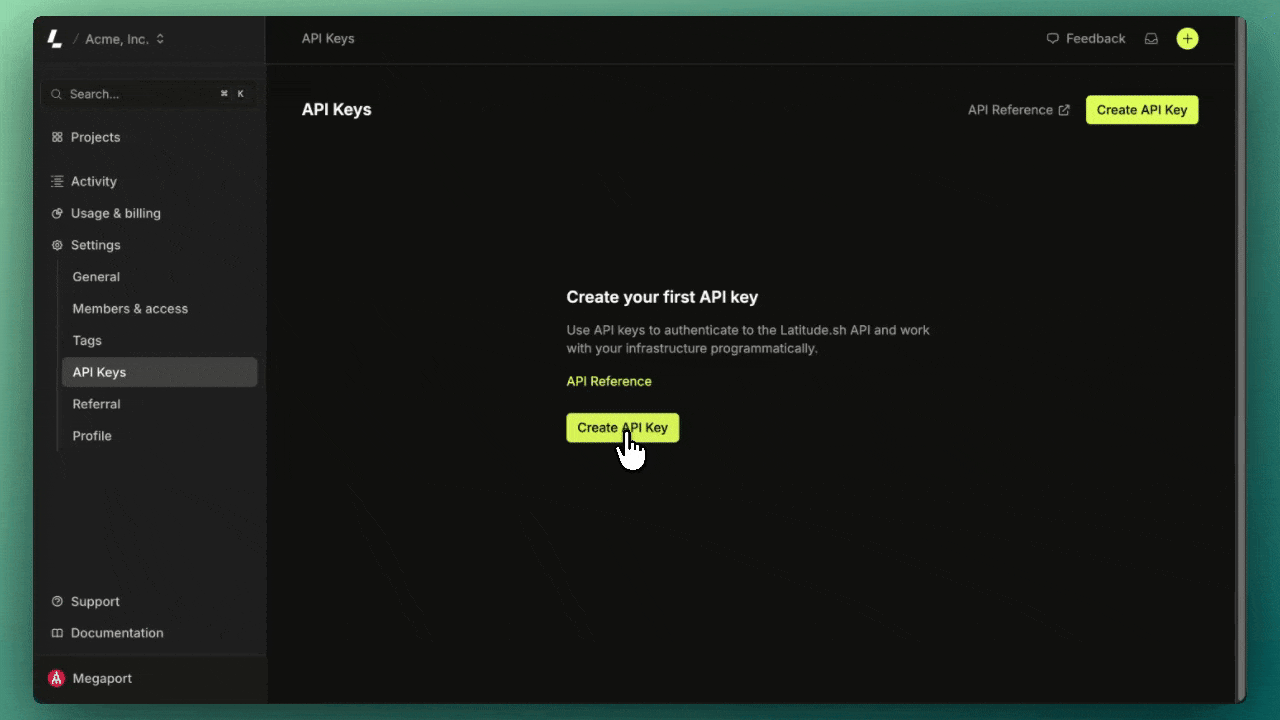Screen dimensions: 1280x720
Task: Open the Referral settings page
Action: (x=96, y=404)
